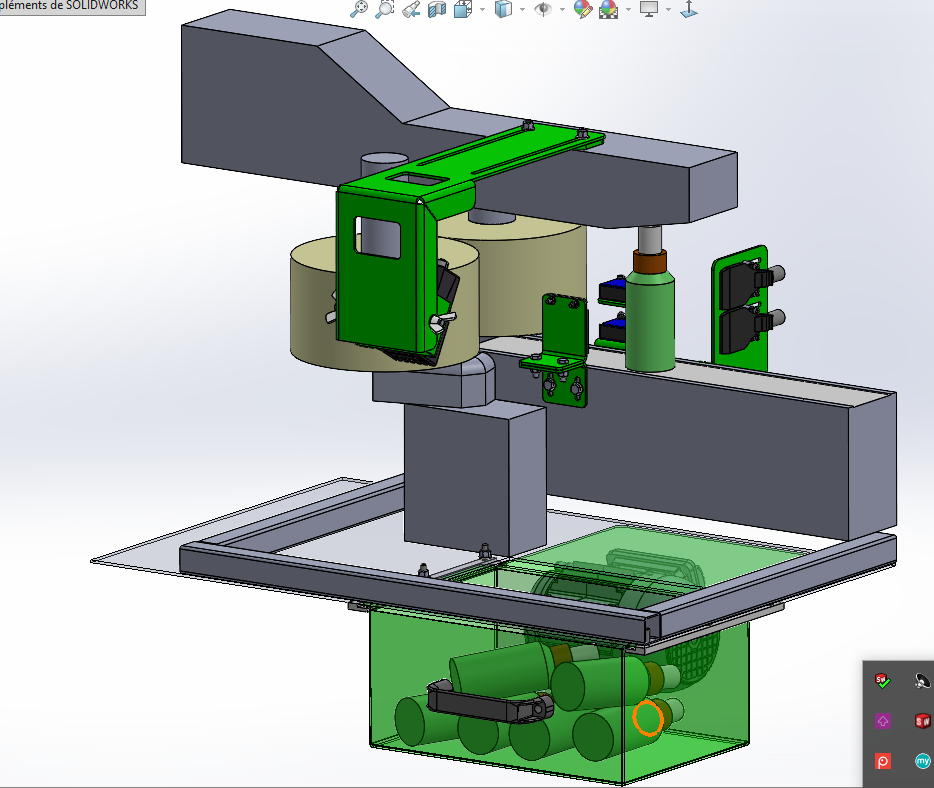Viewport: 934px width, 788px height.
Task: Click the View Orientation cube icon
Action: pos(463,9)
